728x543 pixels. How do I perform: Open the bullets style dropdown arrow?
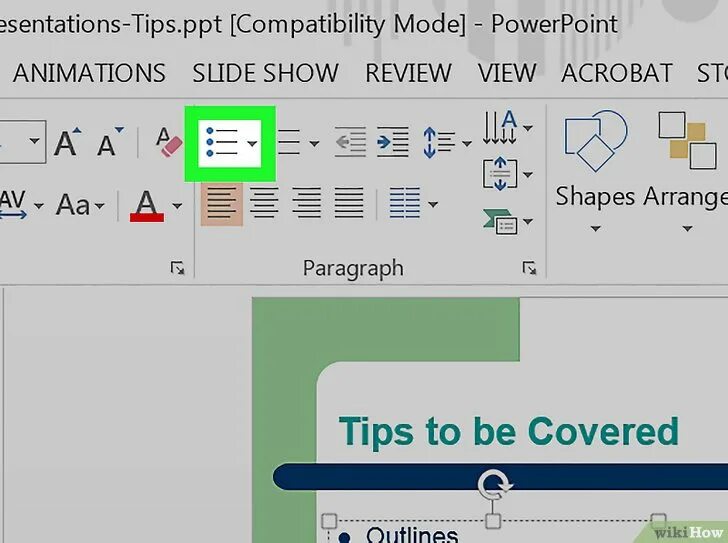point(252,143)
